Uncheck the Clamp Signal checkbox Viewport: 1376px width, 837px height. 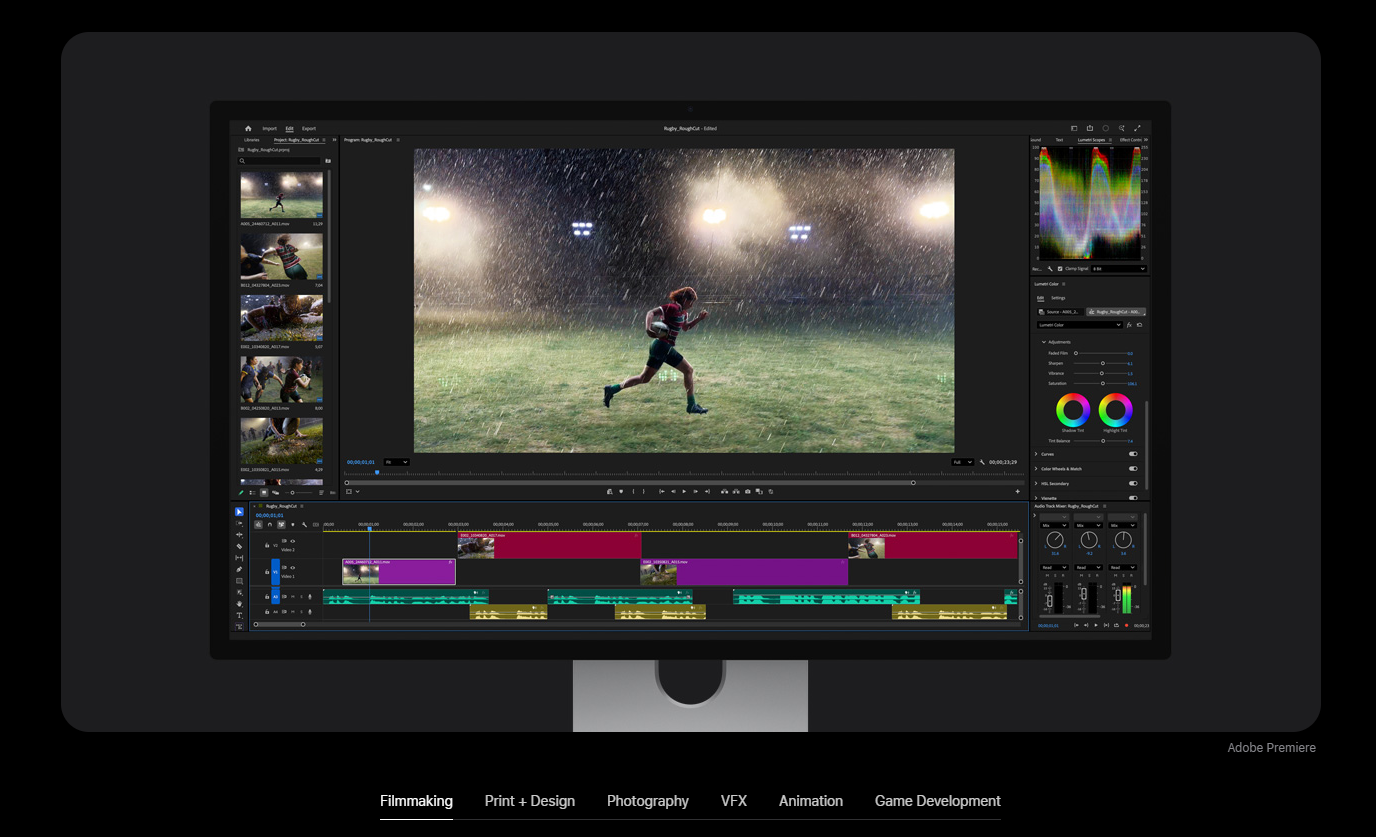coord(1060,269)
